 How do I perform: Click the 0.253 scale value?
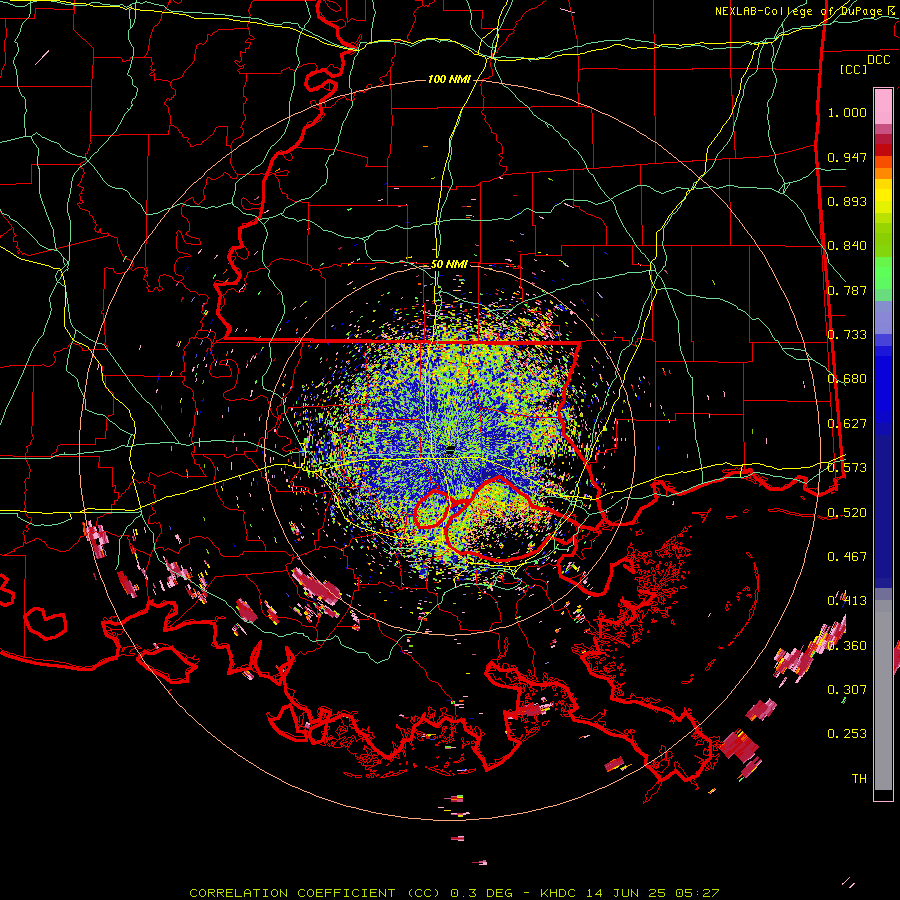pyautogui.click(x=847, y=734)
